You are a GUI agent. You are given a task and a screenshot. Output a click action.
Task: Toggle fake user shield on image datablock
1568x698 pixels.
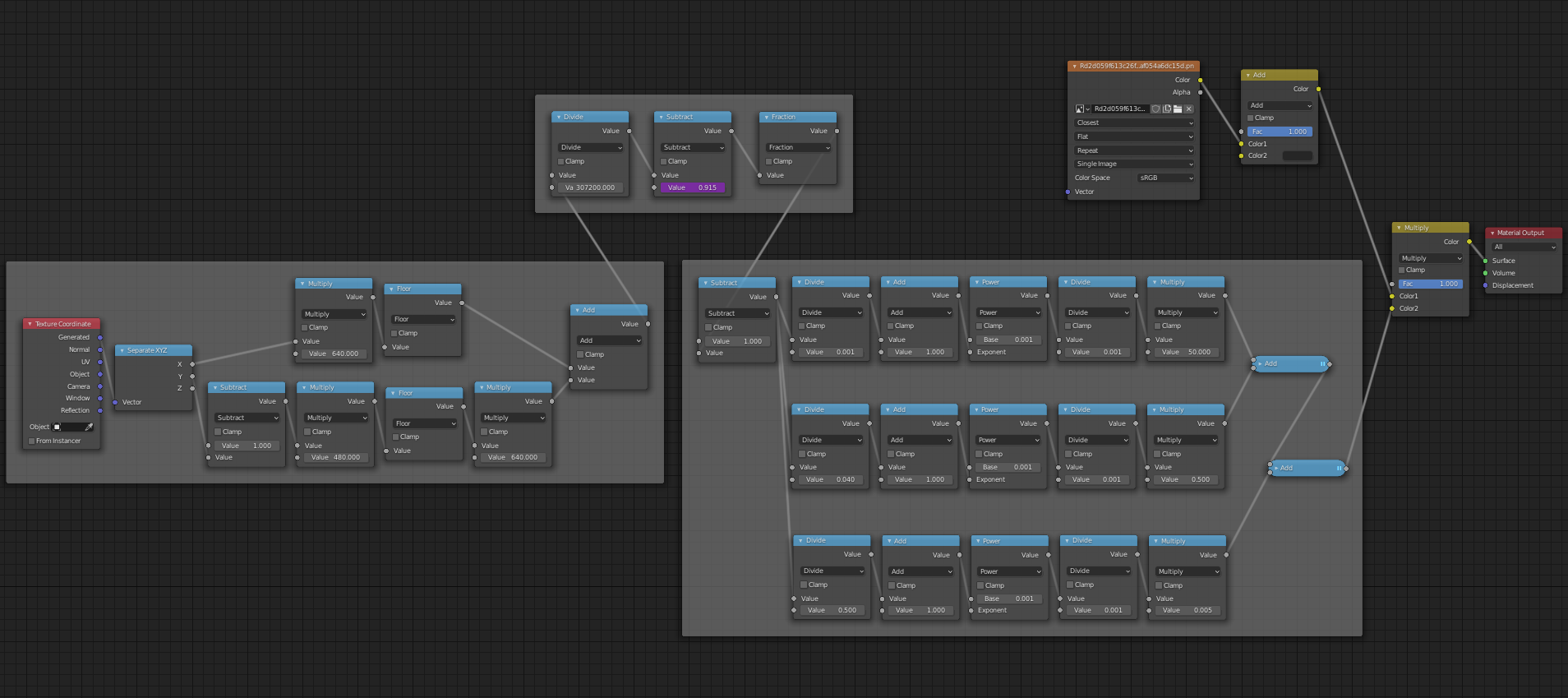(1155, 109)
